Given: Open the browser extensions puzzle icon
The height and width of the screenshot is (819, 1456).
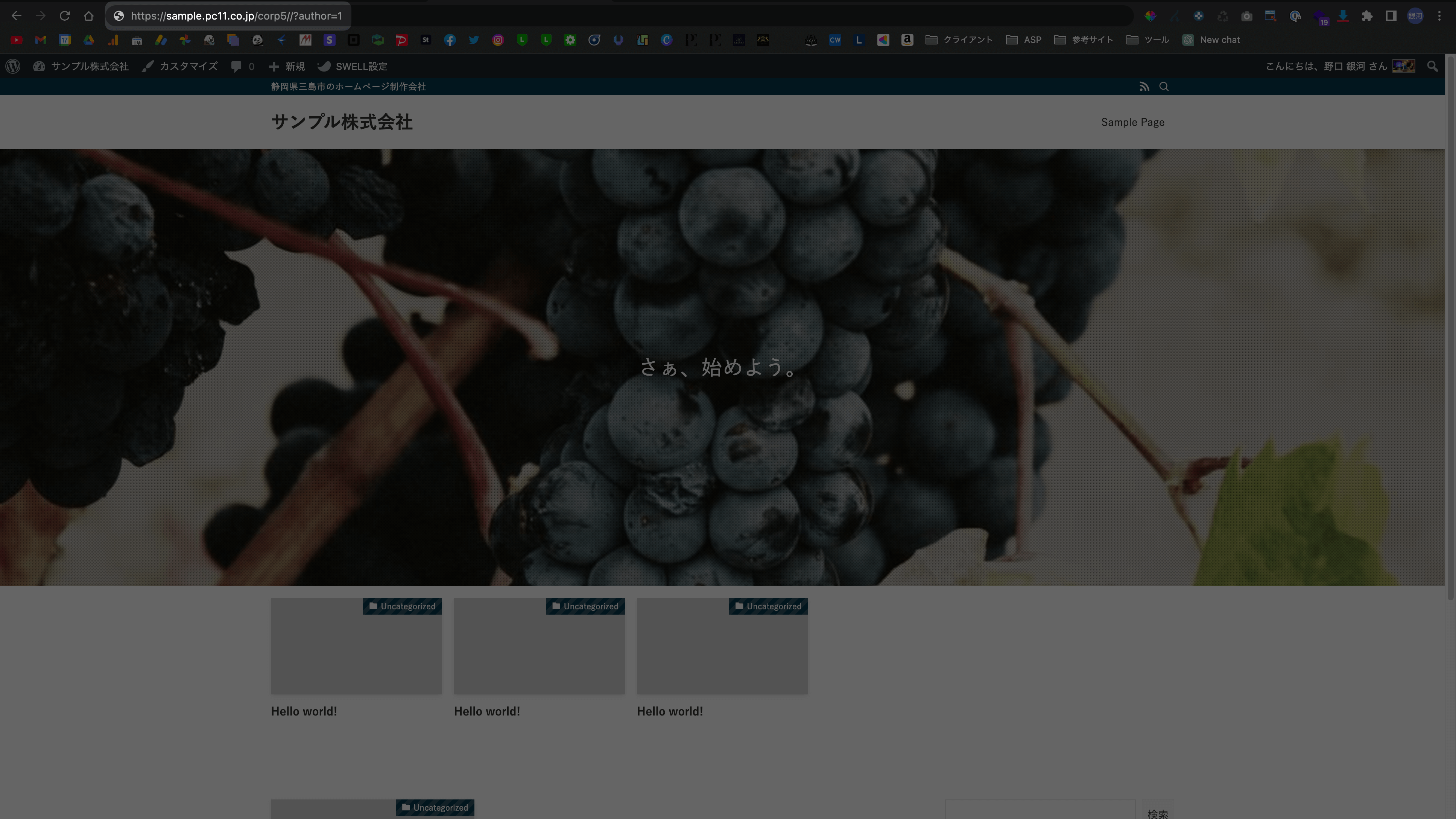Looking at the screenshot, I should click(x=1367, y=16).
